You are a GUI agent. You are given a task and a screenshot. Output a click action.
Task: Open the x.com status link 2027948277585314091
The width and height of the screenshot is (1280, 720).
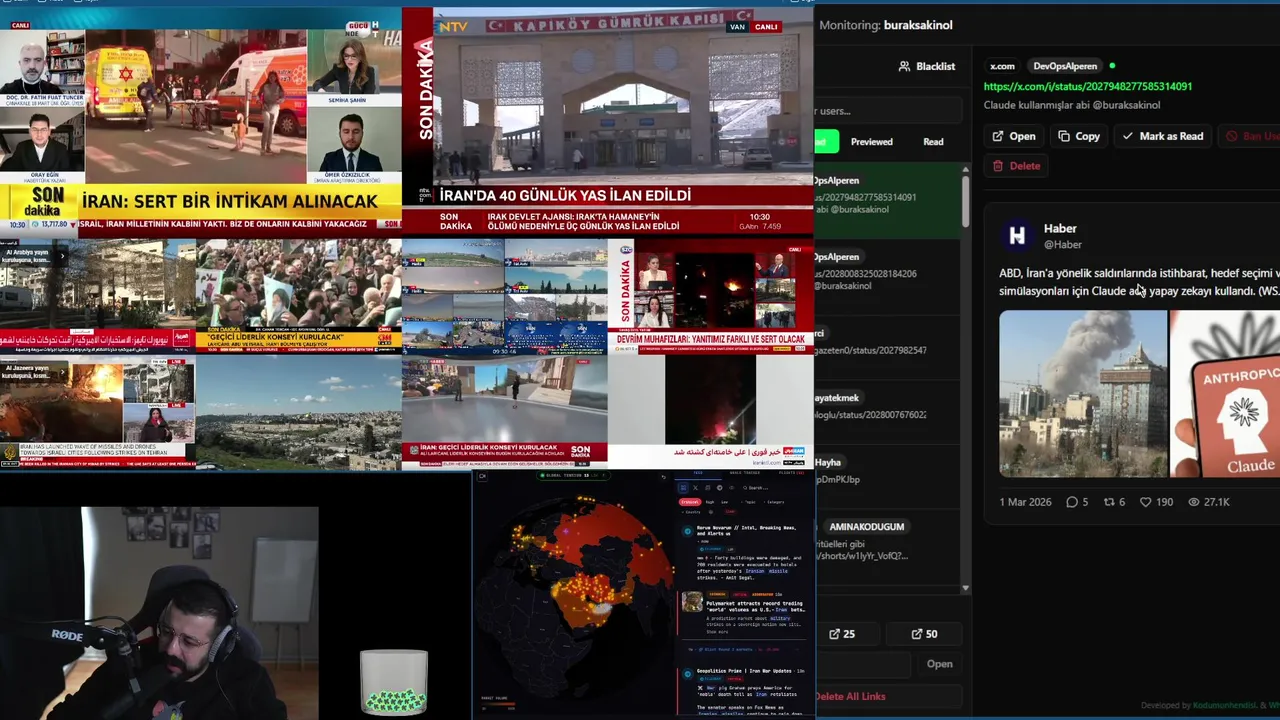pos(1088,86)
